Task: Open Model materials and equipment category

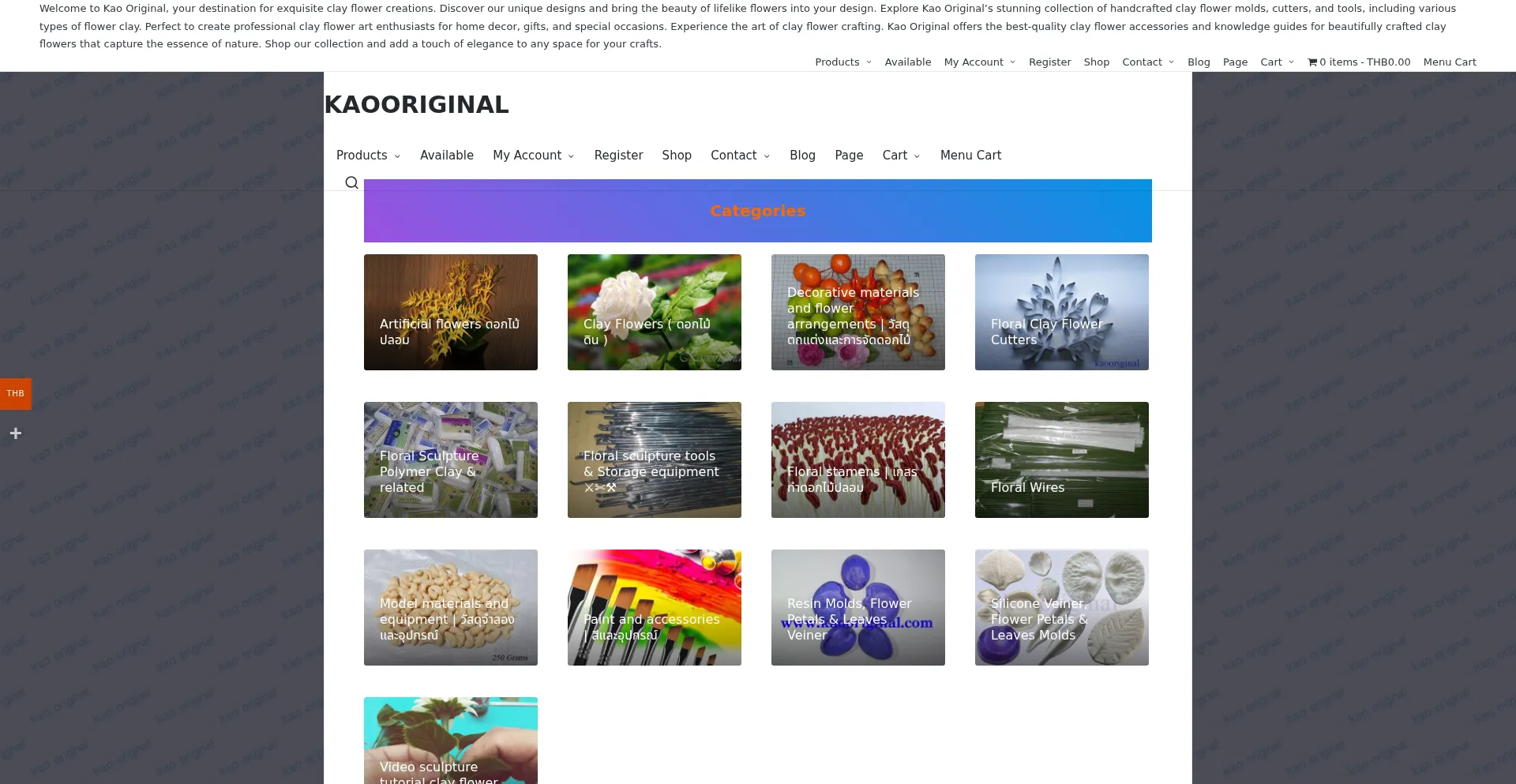Action: (451, 607)
